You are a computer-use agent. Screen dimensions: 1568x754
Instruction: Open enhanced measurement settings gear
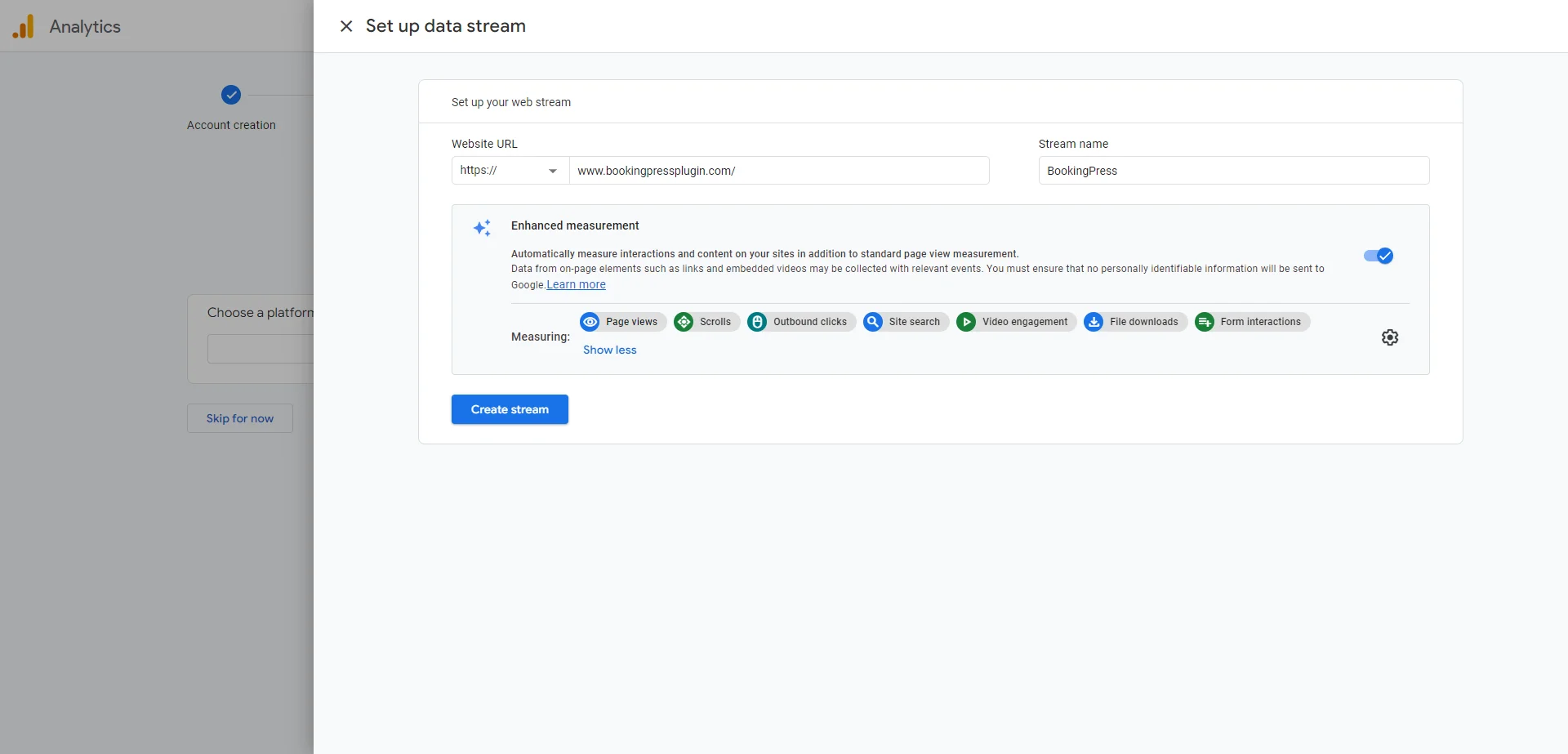pos(1390,337)
